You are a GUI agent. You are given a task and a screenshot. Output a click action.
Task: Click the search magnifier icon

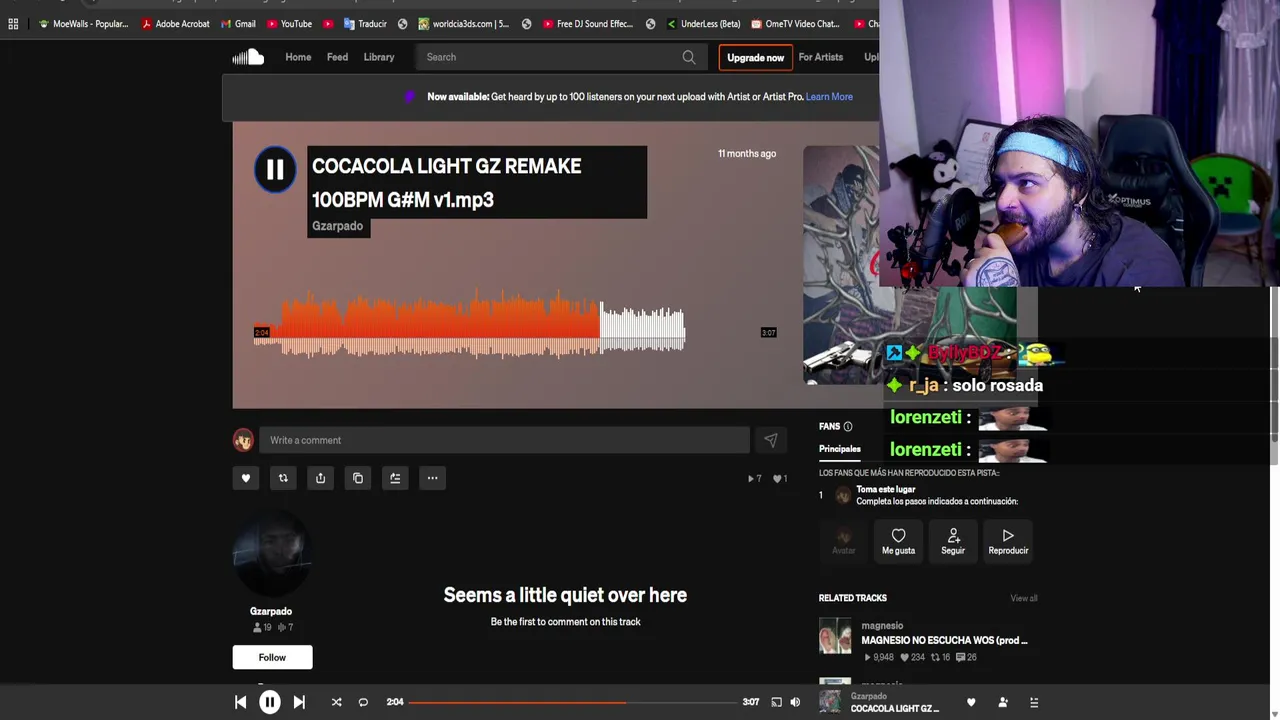coord(689,57)
